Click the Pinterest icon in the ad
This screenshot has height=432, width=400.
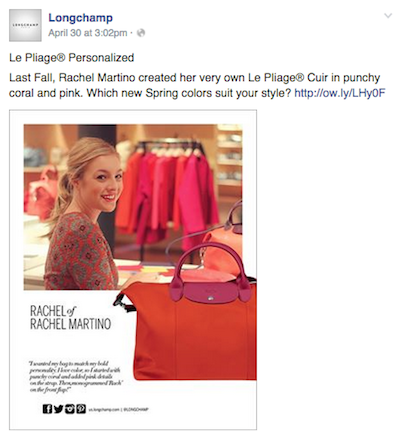tap(81, 409)
